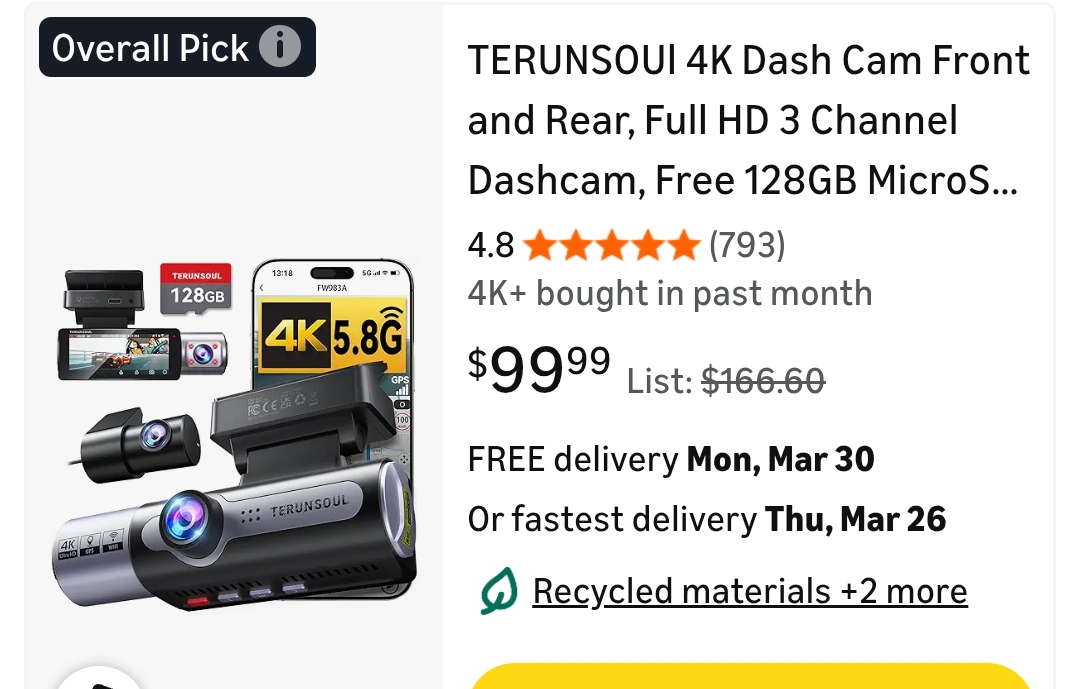Click the small rear camera with cable

pos(140,437)
